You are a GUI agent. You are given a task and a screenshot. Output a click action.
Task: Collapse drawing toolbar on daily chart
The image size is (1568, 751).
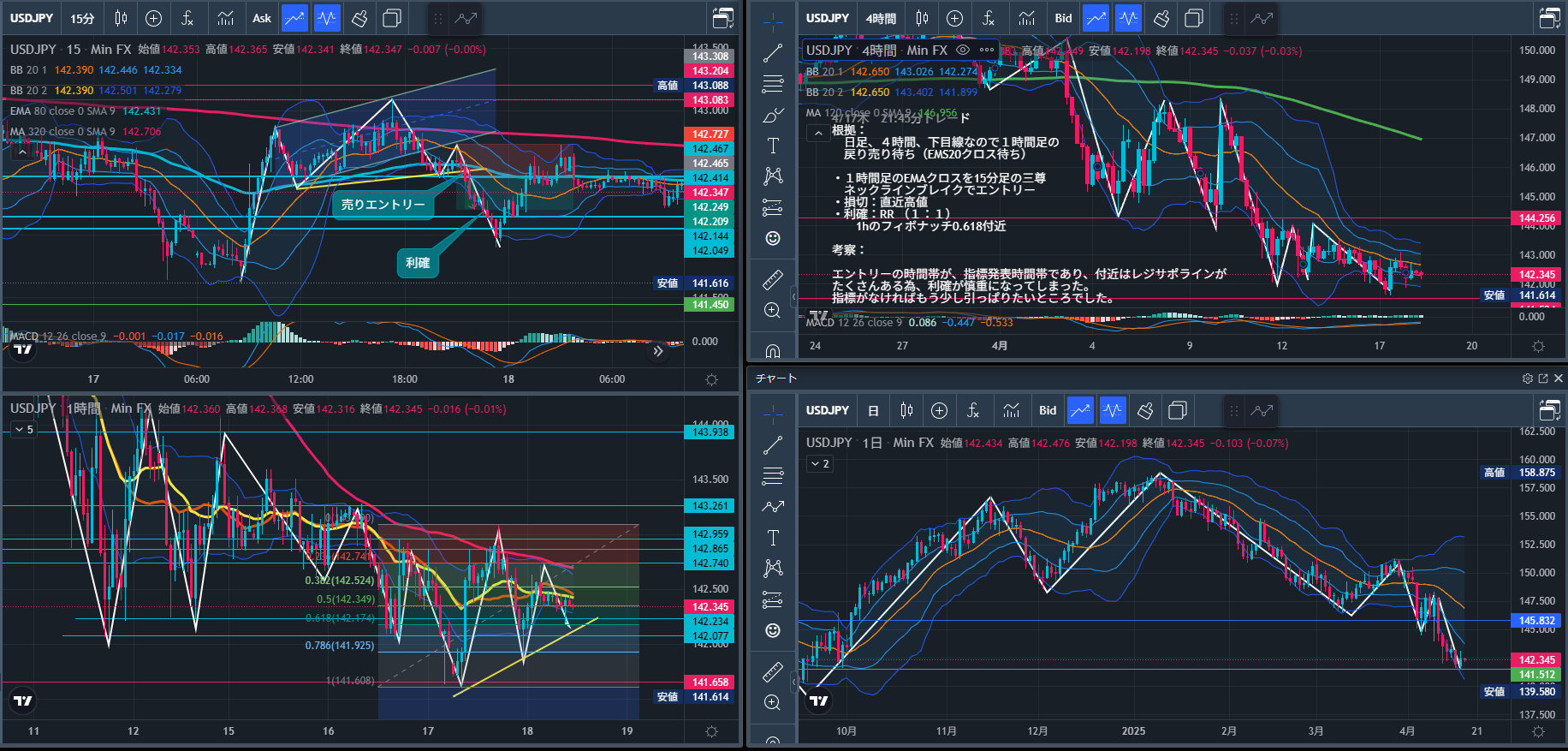tap(793, 682)
